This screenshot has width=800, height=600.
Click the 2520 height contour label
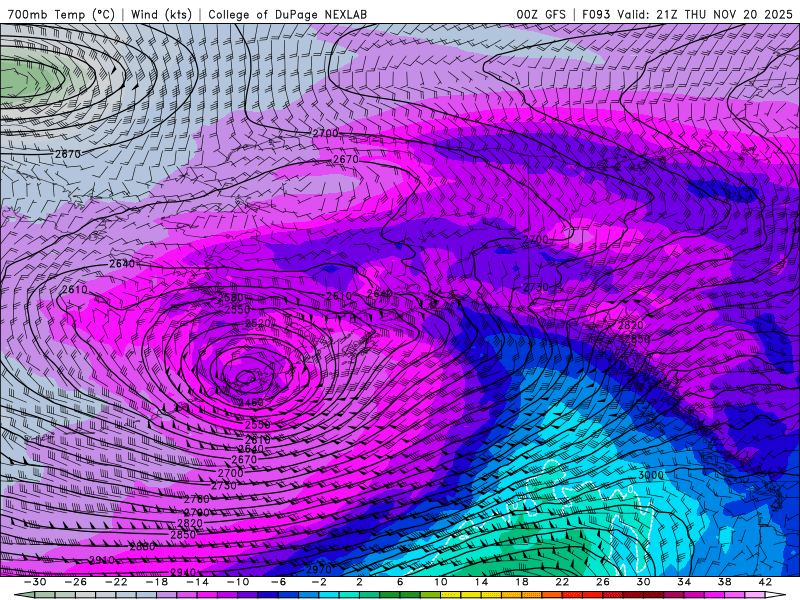tap(258, 323)
